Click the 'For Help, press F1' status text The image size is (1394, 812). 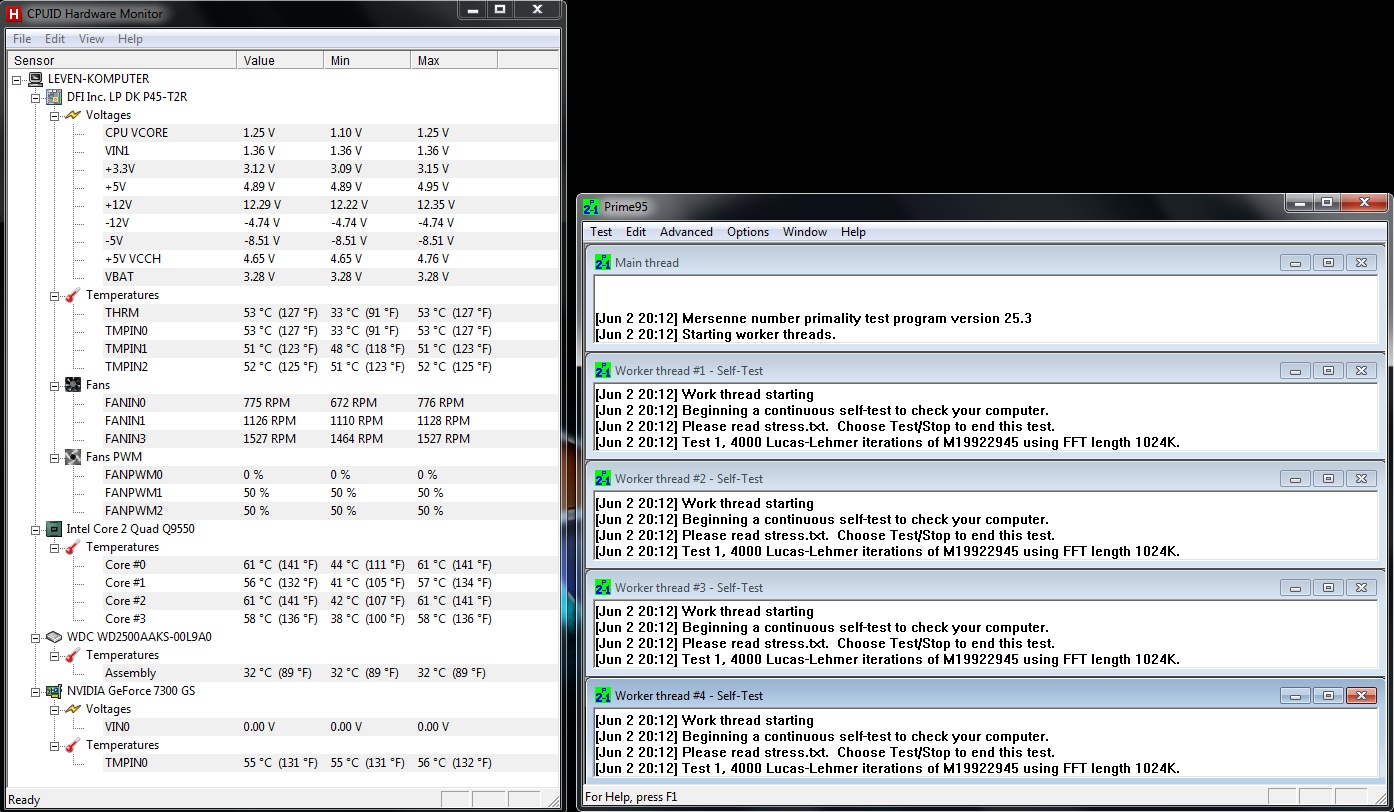click(x=632, y=797)
